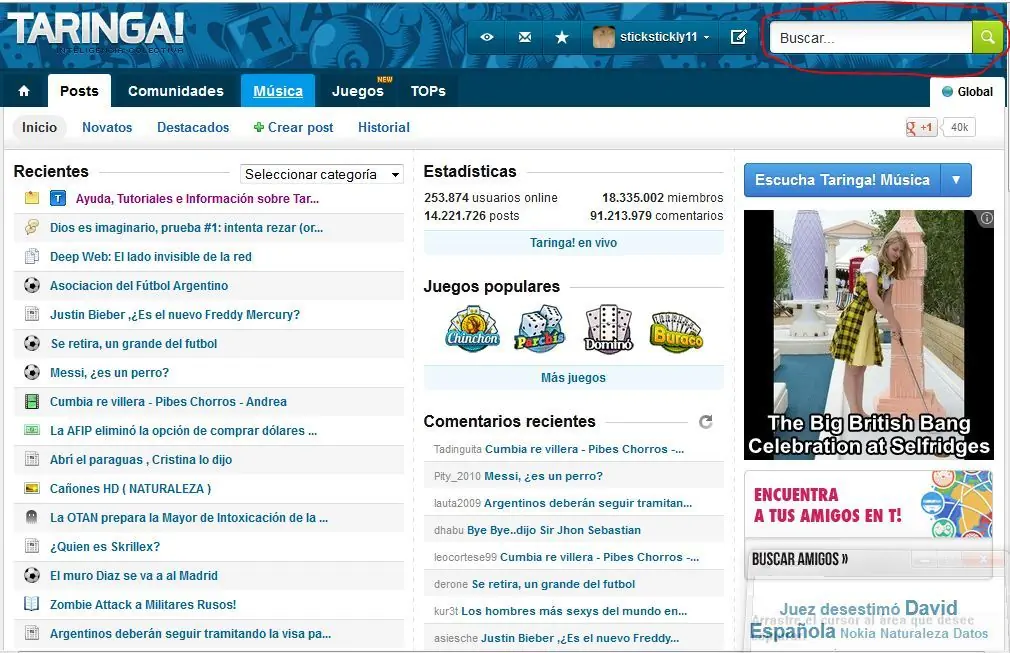
Task: Click the book icon beside Zombie Attack post
Action: coord(32,604)
